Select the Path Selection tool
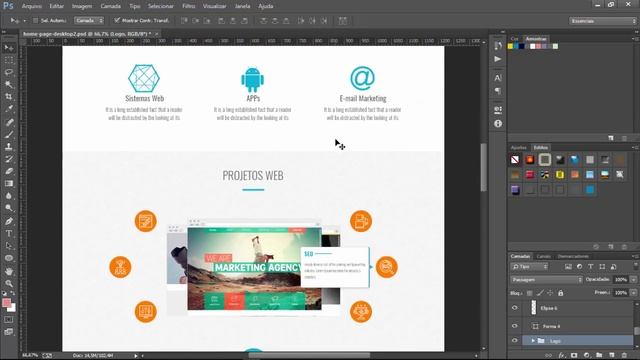 click(x=9, y=246)
